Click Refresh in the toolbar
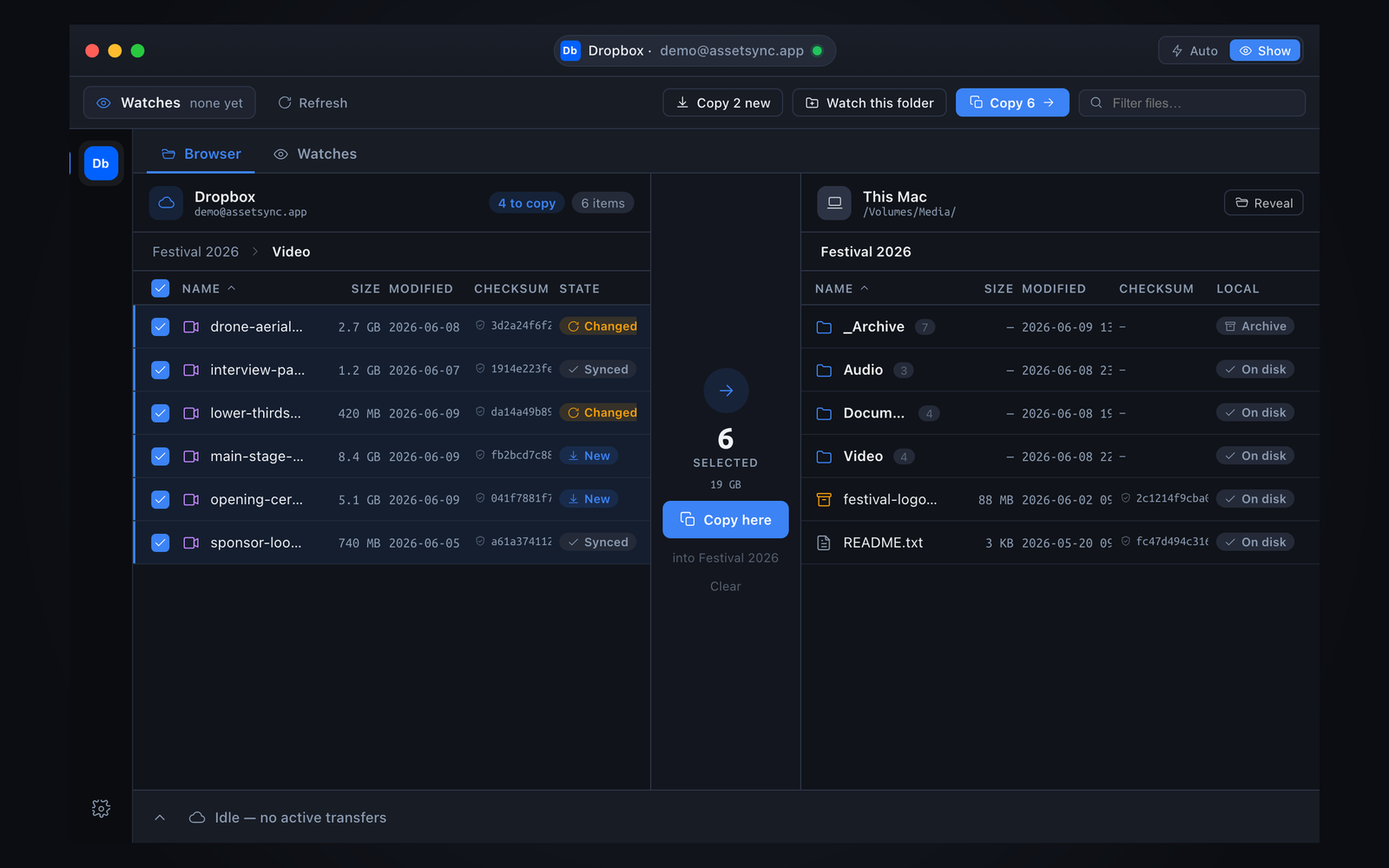Viewport: 1389px width, 868px height. [313, 102]
